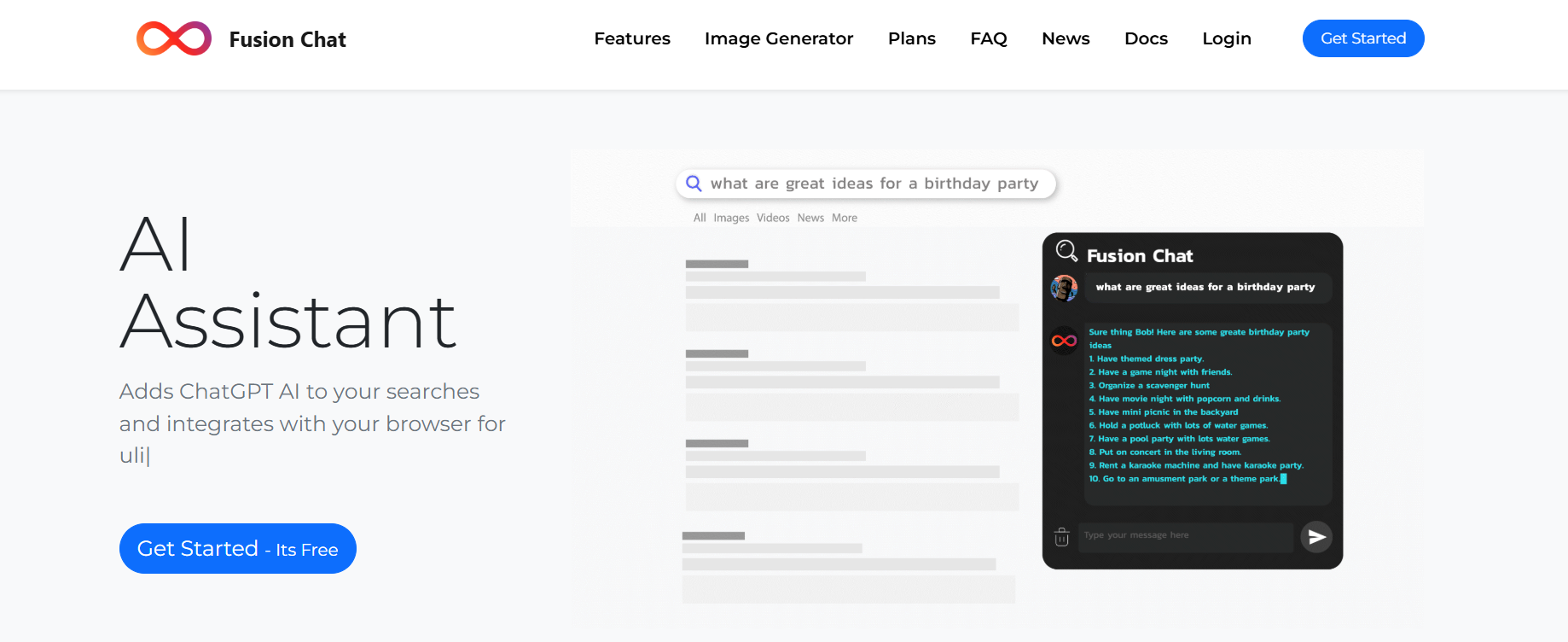Select the Videos search tab
The height and width of the screenshot is (642, 1568).
pyautogui.click(x=773, y=218)
